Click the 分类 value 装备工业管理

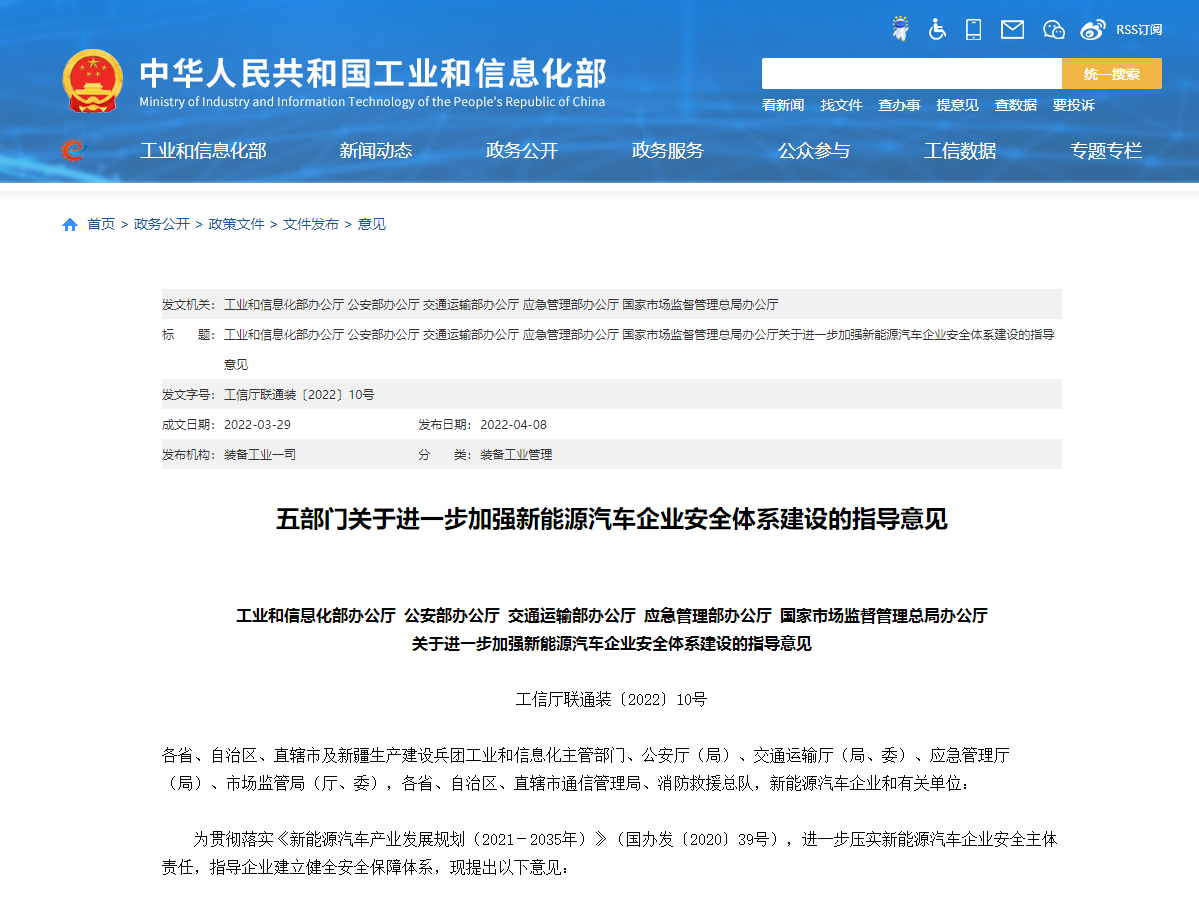point(516,455)
